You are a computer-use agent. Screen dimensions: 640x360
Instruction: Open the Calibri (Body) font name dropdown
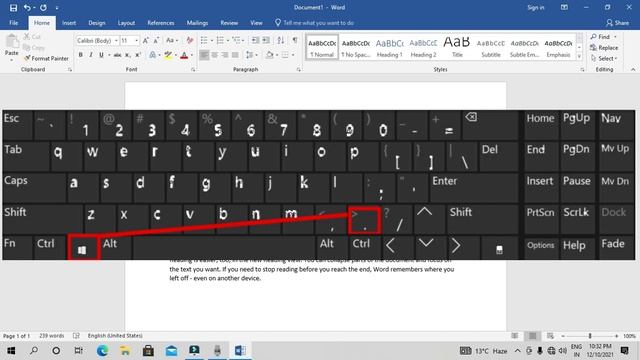116,41
